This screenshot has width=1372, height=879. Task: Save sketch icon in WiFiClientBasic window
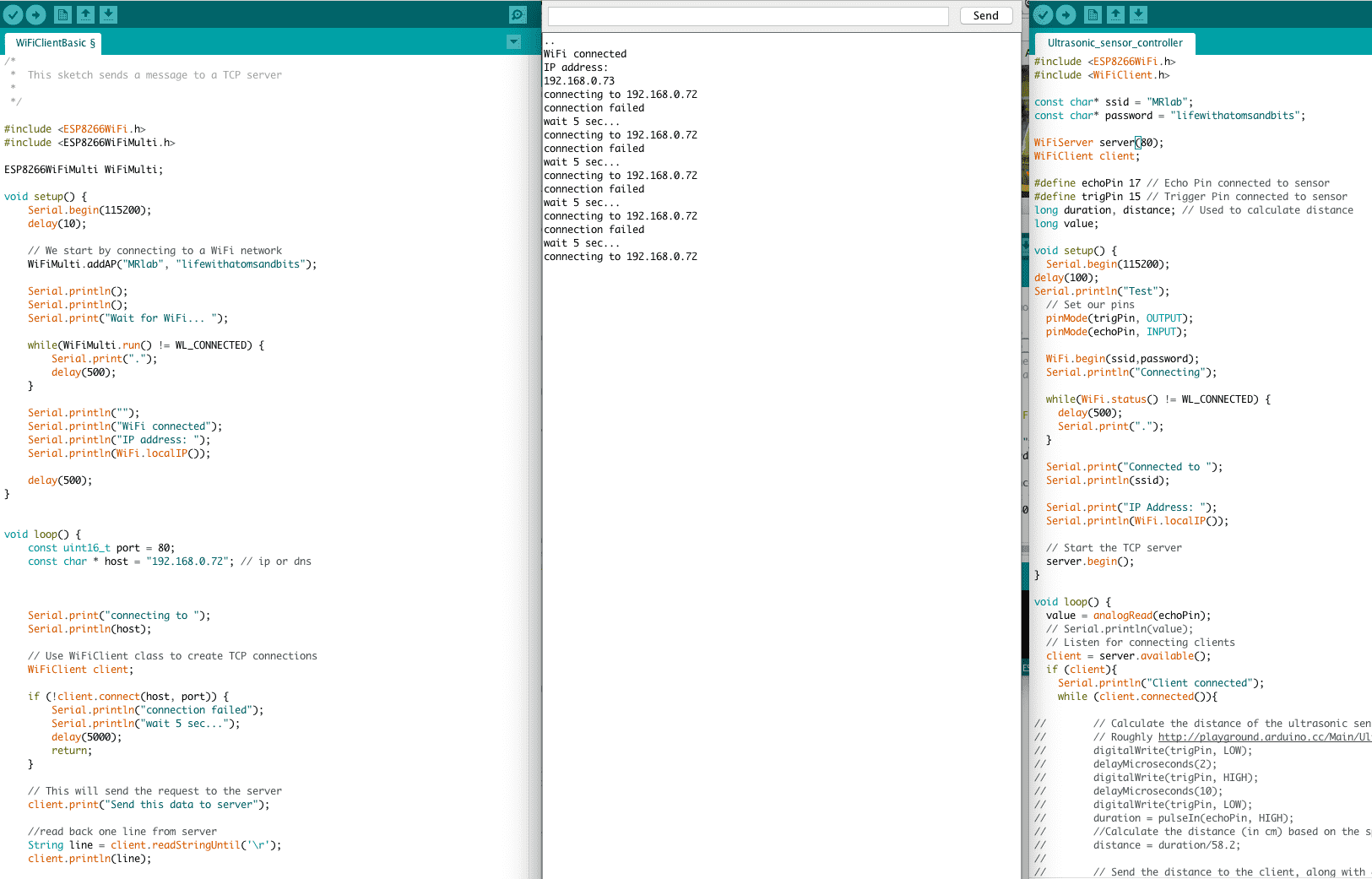click(x=108, y=14)
